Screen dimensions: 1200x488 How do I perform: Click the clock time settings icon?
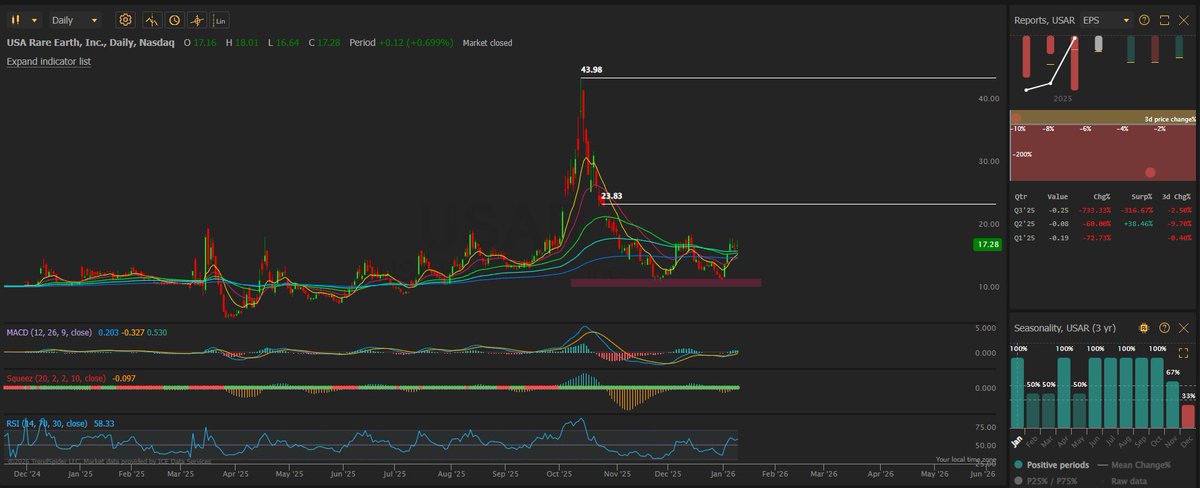tap(174, 20)
